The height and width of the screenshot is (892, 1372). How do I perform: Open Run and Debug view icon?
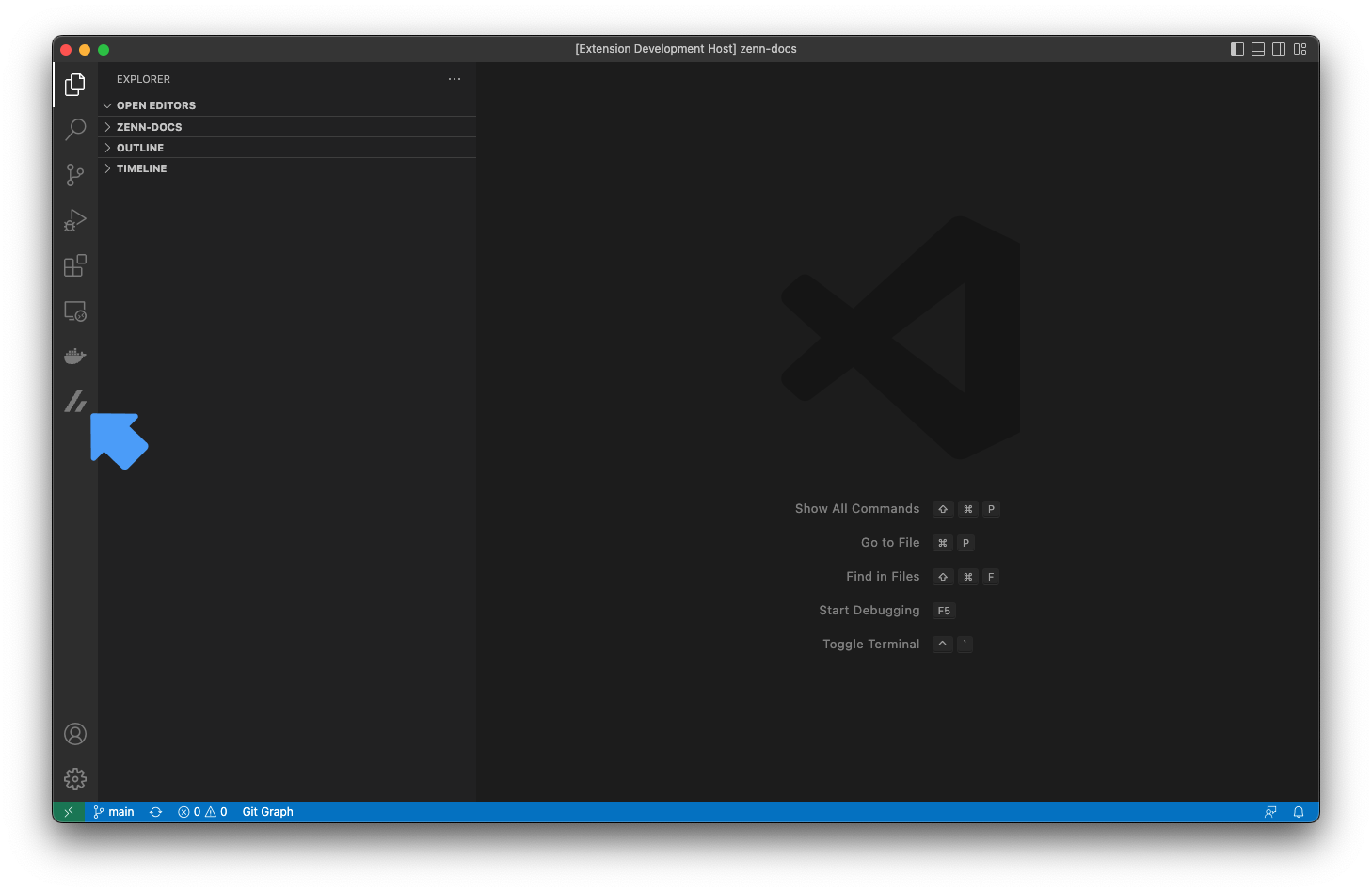(75, 219)
